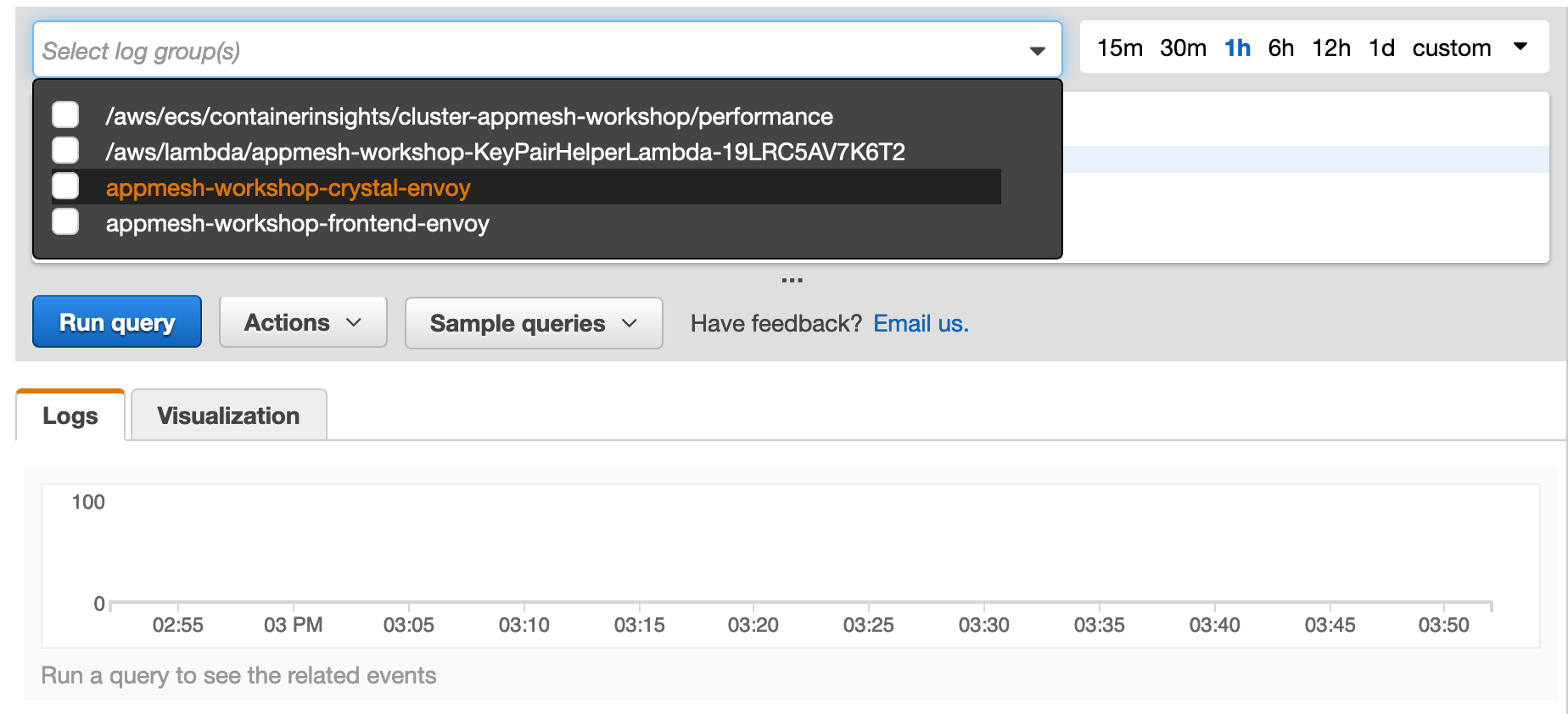Switch time range to 12h
Screen dimensions: 1568x714
1330,48
